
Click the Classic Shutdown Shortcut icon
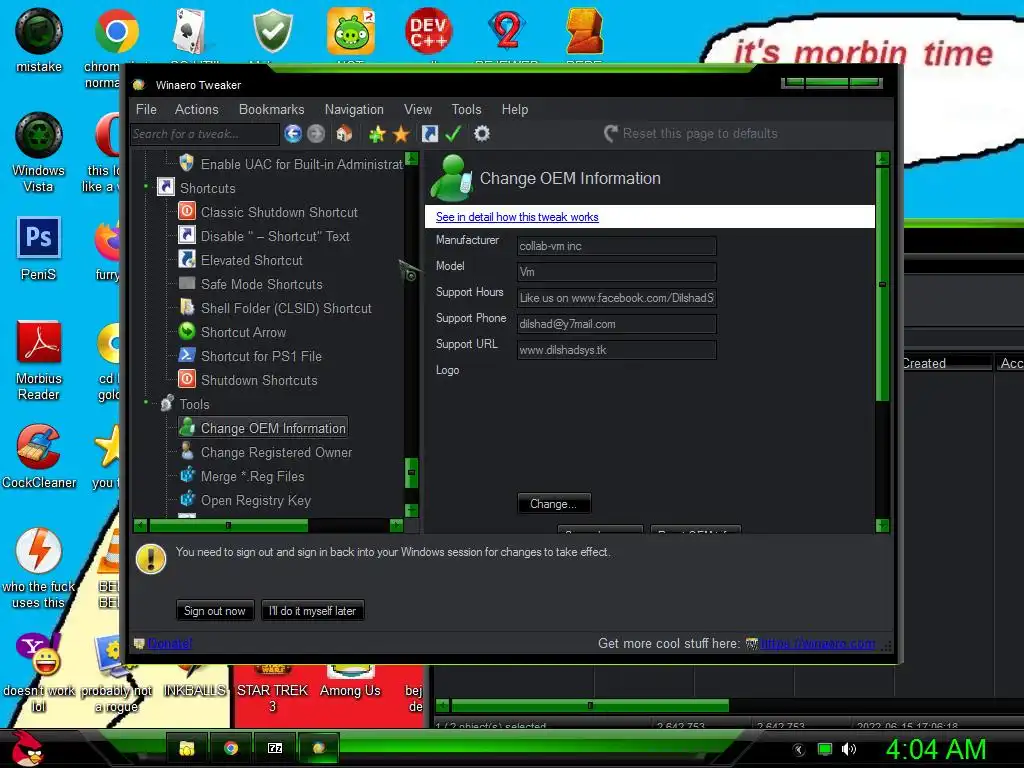[187, 212]
